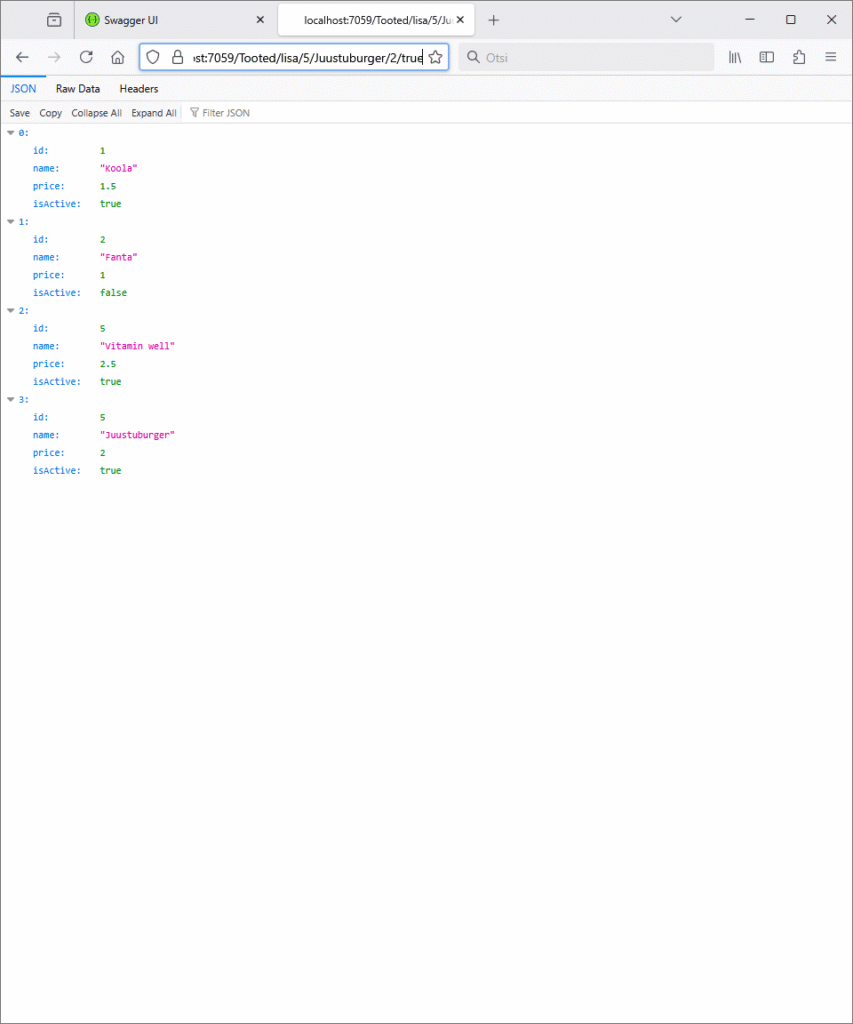
Task: Open the Library bookmarks icon
Action: [x=734, y=57]
